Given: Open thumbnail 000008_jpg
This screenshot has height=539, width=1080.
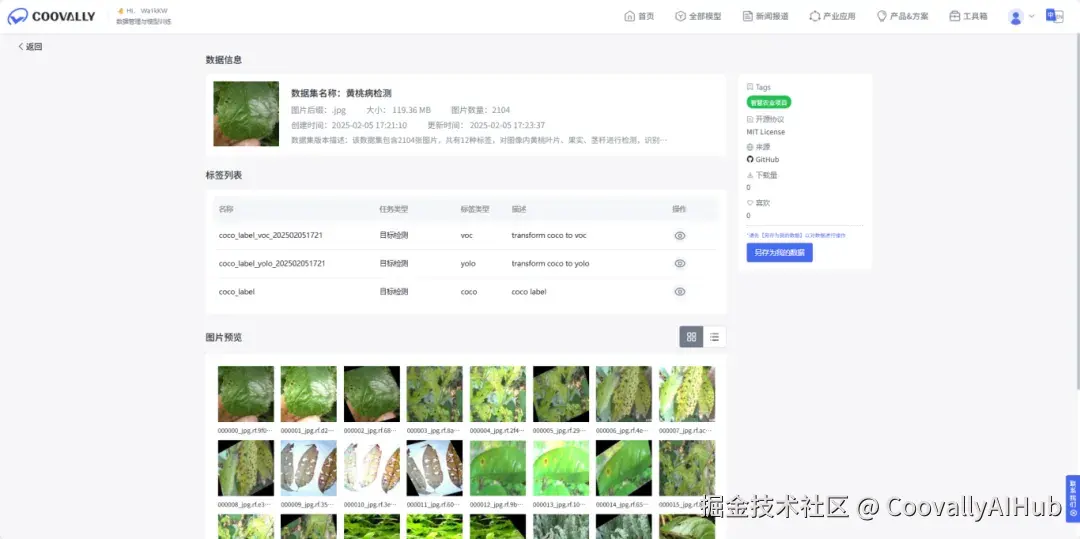Looking at the screenshot, I should pyautogui.click(x=246, y=468).
